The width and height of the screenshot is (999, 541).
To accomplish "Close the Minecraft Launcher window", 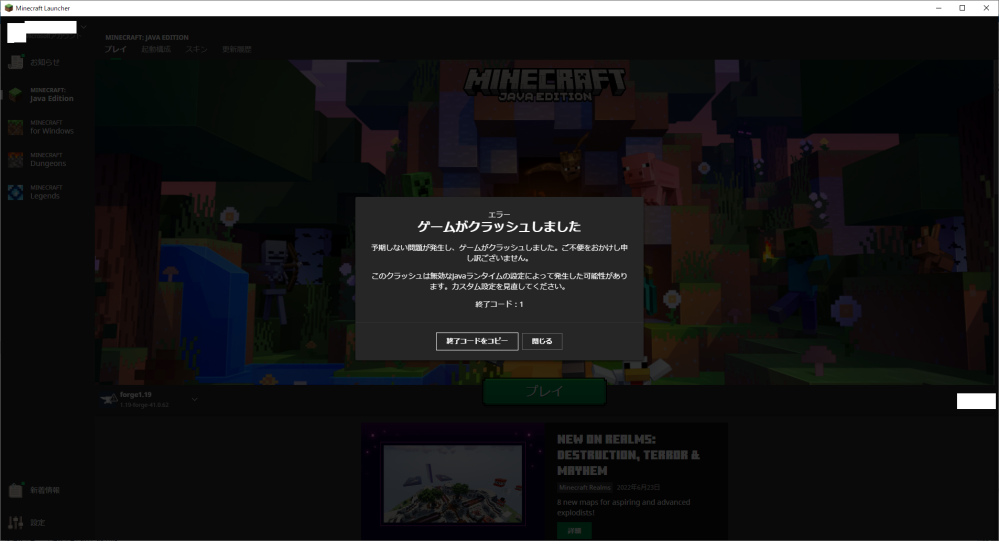I will pos(986,8).
